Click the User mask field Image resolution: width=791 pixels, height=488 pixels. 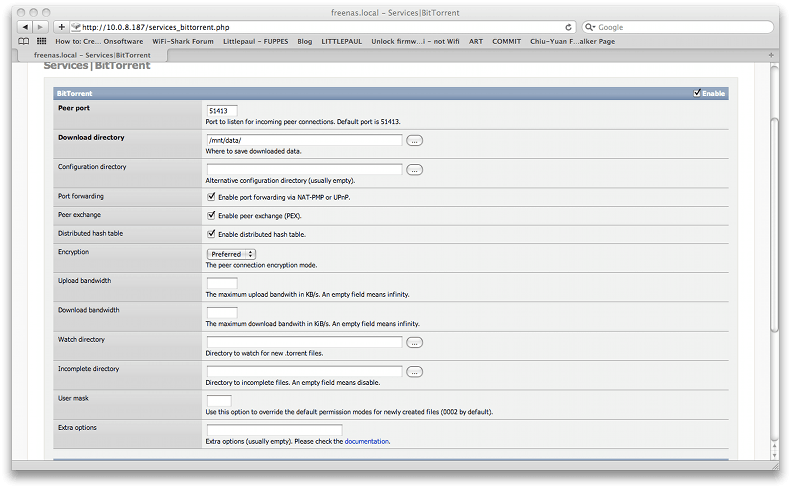(219, 401)
